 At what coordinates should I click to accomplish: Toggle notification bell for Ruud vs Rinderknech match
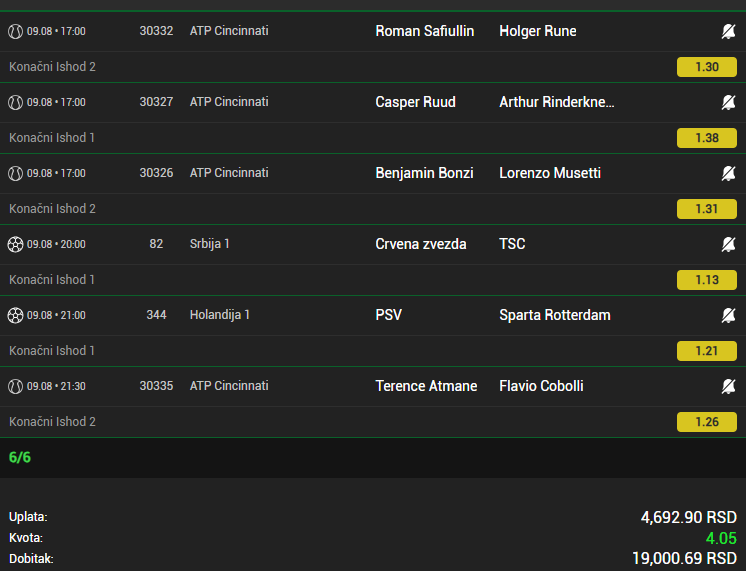tap(728, 103)
